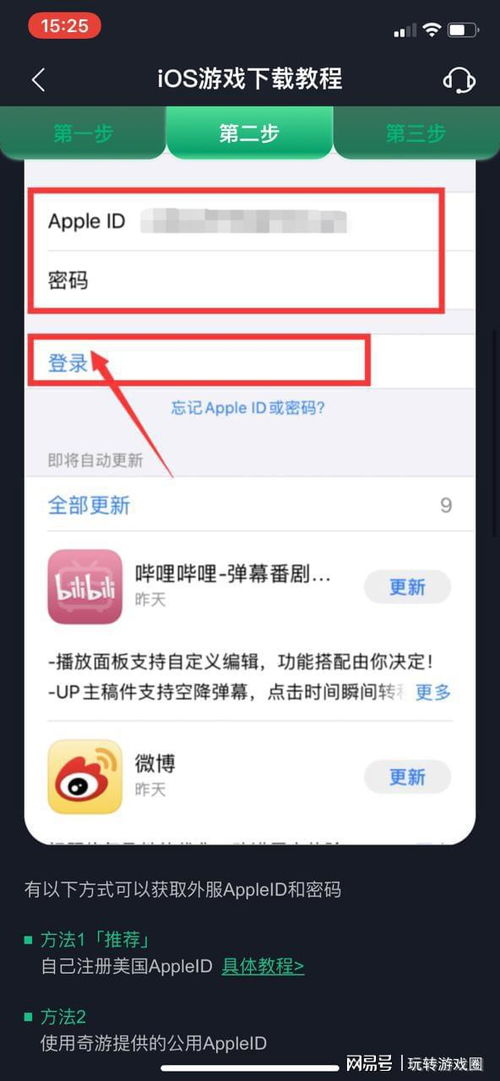The height and width of the screenshot is (1081, 500).
Task: Tap the back arrow icon
Action: click(39, 80)
